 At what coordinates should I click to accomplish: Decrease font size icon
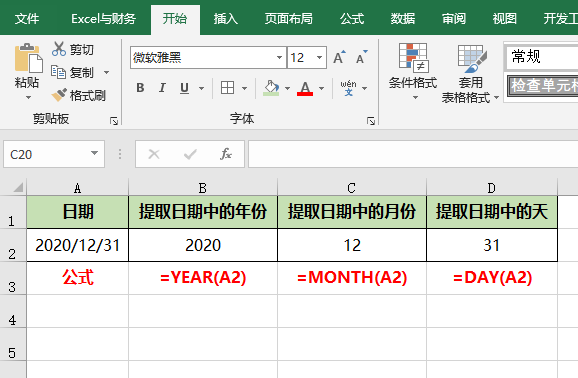point(362,57)
